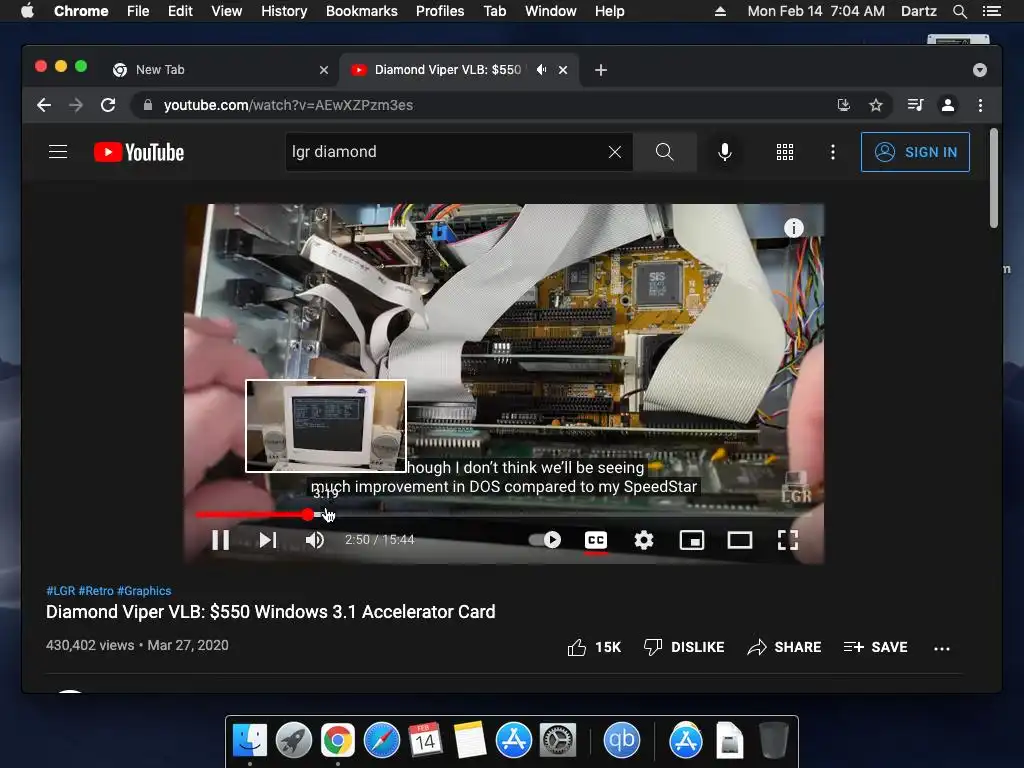Image resolution: width=1024 pixels, height=768 pixels.
Task: Open Finder from the dock
Action: click(x=249, y=740)
